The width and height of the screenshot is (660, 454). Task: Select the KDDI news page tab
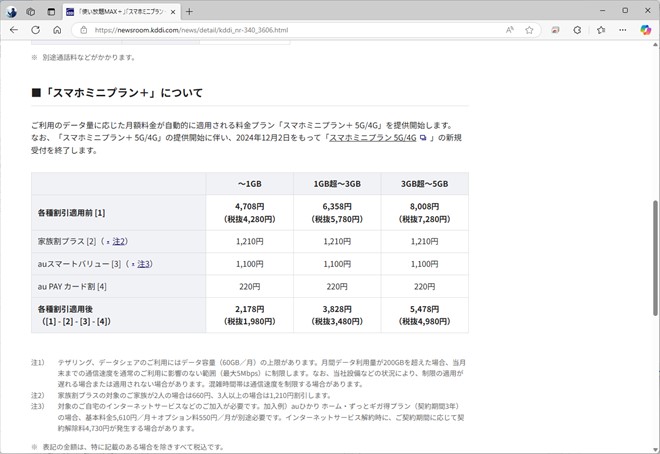pos(121,12)
